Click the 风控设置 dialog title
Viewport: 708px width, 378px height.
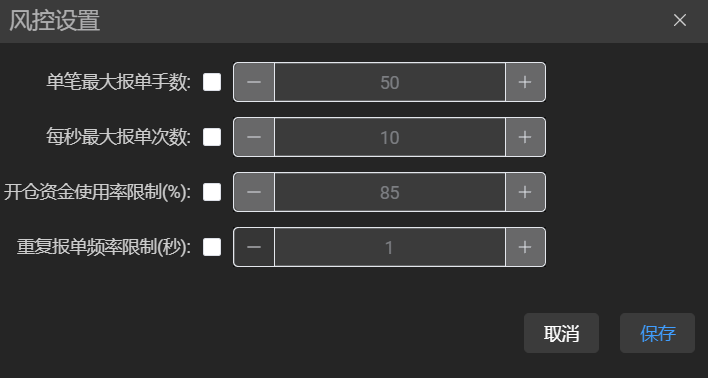pos(55,21)
